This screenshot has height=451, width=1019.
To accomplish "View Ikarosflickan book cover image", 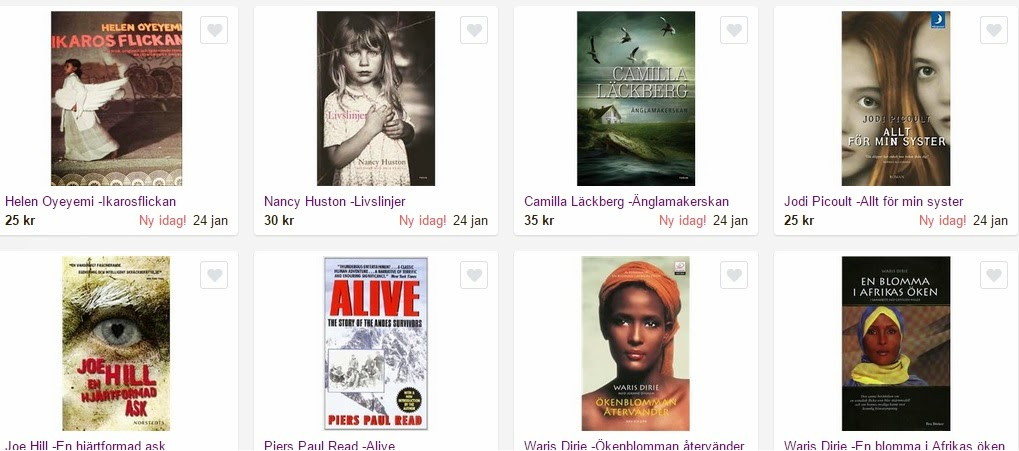I will (116, 99).
